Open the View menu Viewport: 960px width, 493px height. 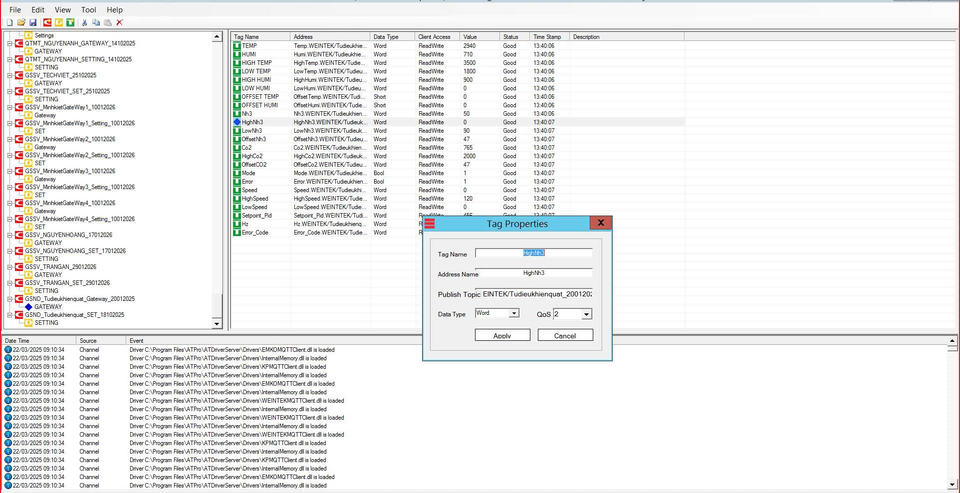[63, 9]
